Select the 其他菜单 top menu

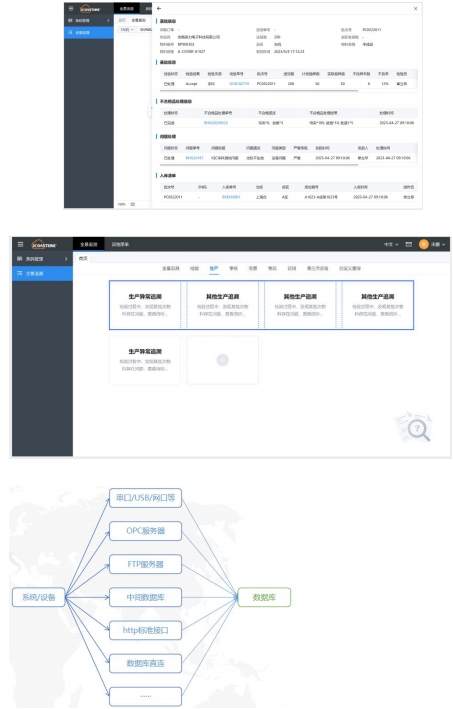[x=120, y=244]
